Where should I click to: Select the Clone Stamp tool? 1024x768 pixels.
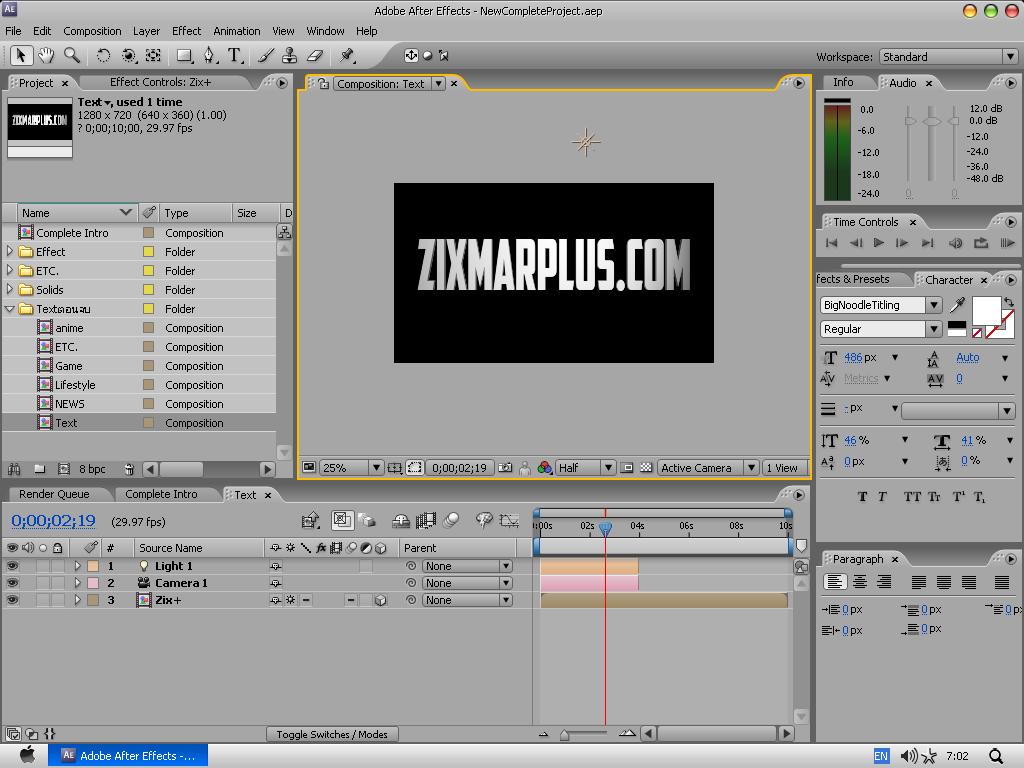(289, 56)
